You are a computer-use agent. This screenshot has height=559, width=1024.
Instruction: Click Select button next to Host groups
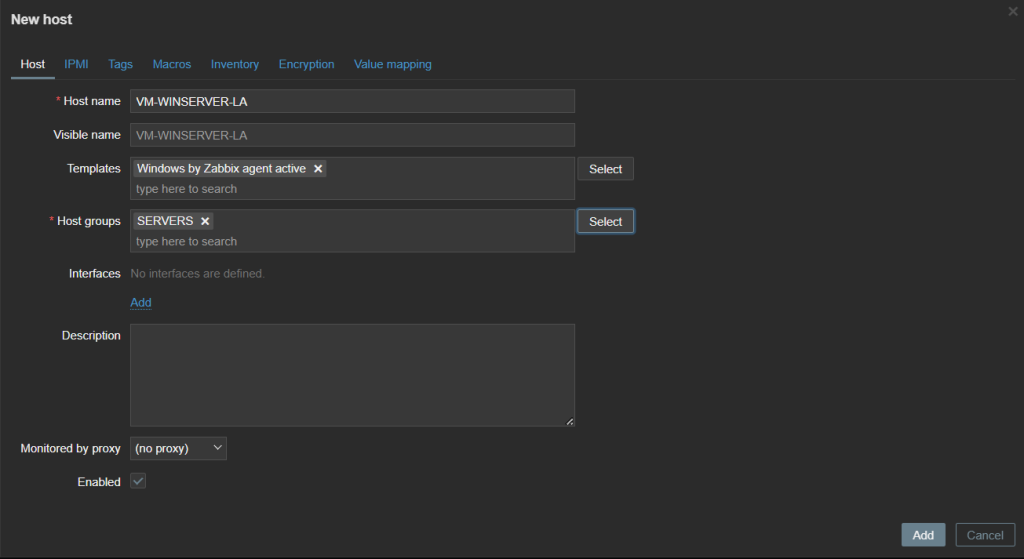coord(605,221)
